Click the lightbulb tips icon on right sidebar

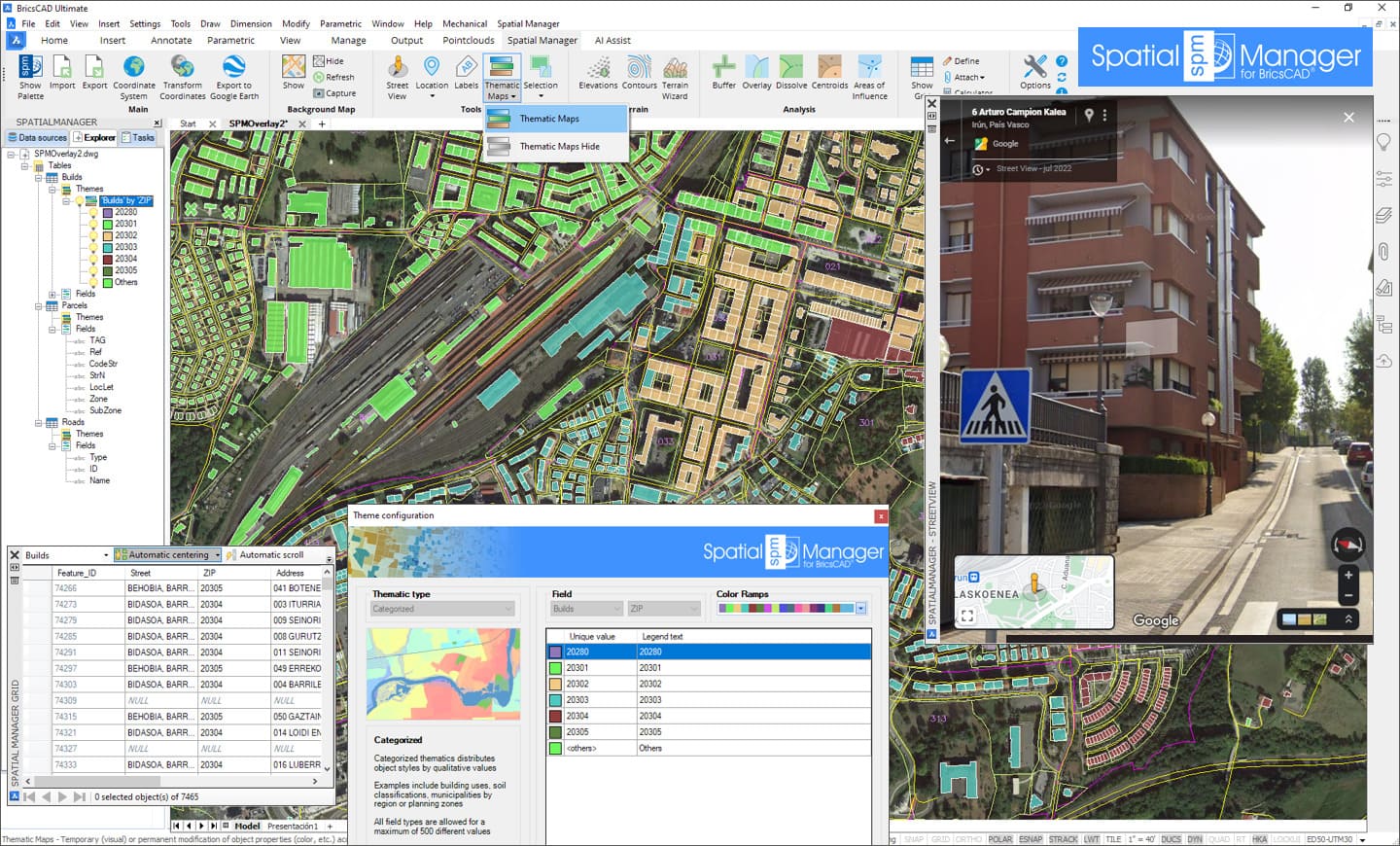(x=1383, y=142)
